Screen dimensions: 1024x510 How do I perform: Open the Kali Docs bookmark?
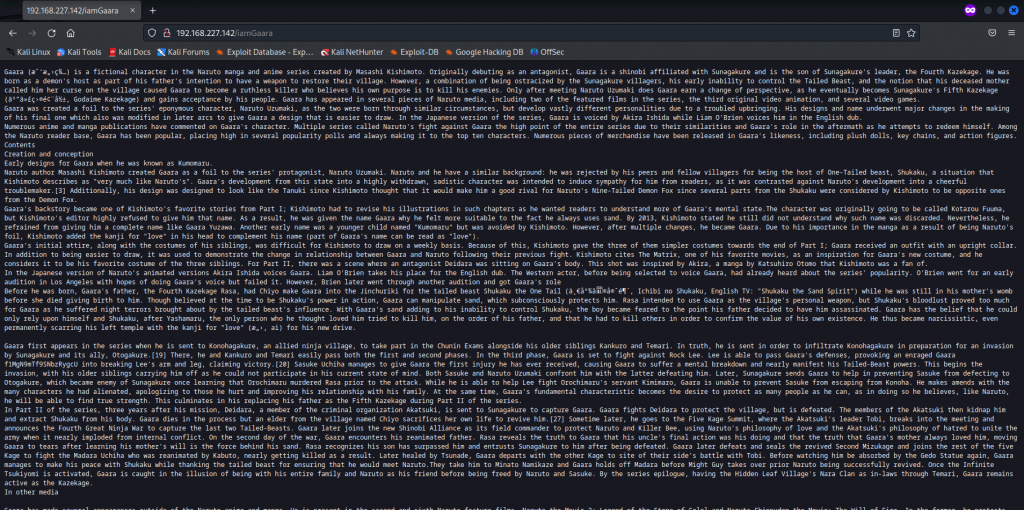pyautogui.click(x=129, y=52)
